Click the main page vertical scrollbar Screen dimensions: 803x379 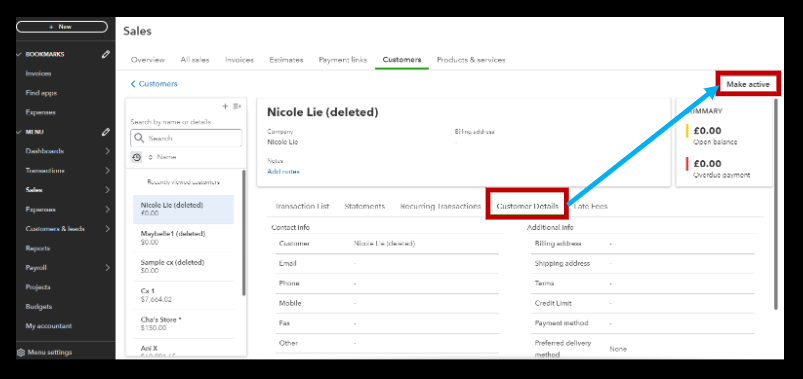coord(776,205)
